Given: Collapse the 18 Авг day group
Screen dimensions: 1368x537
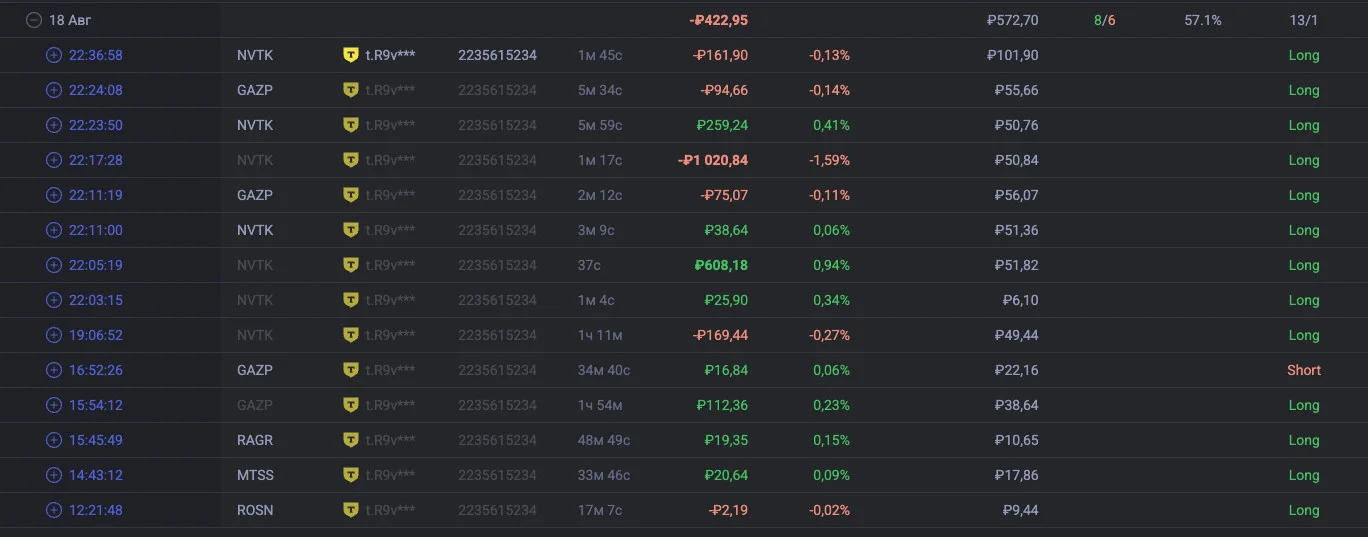Looking at the screenshot, I should pos(34,20).
